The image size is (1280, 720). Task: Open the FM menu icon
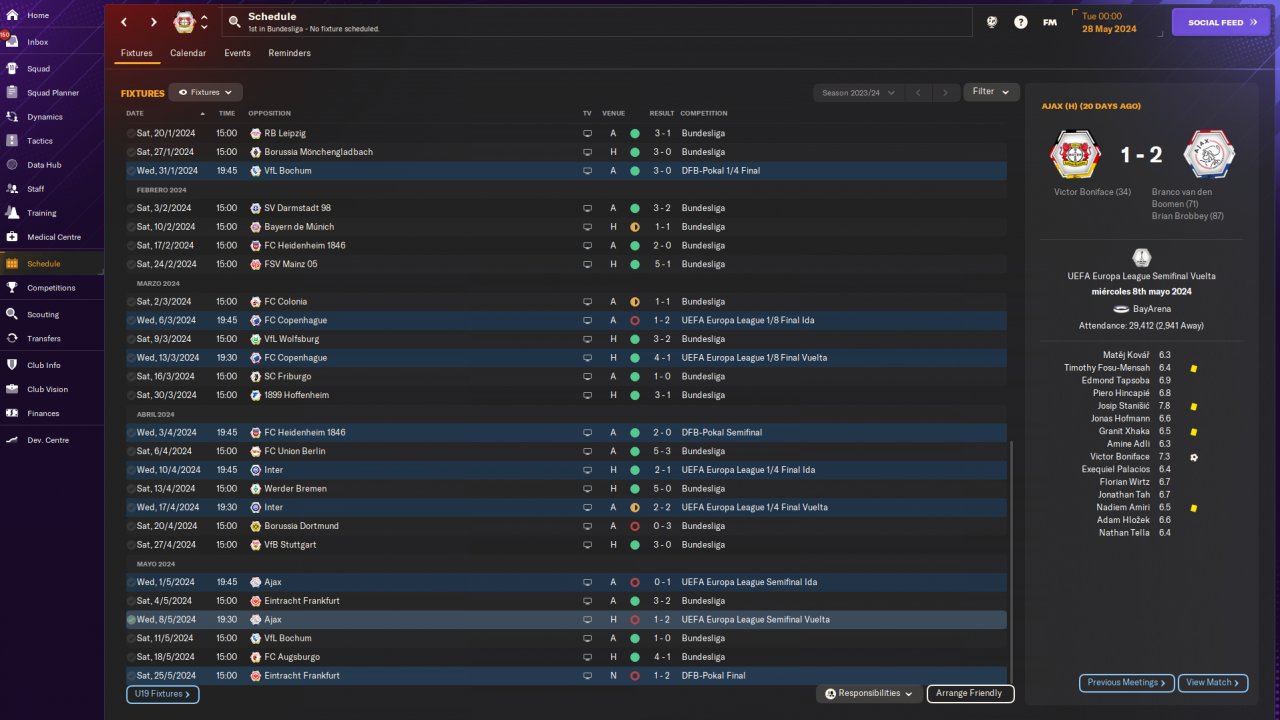pyautogui.click(x=1050, y=22)
